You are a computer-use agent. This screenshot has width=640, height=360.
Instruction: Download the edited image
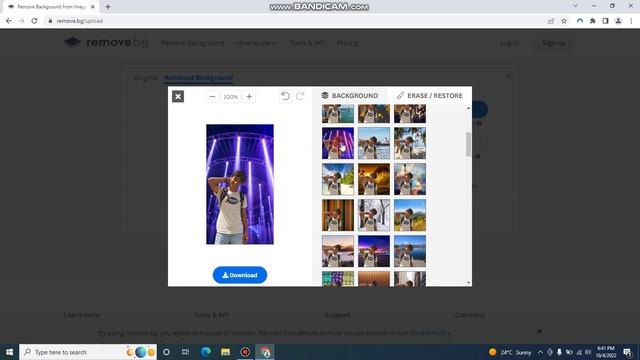240,275
